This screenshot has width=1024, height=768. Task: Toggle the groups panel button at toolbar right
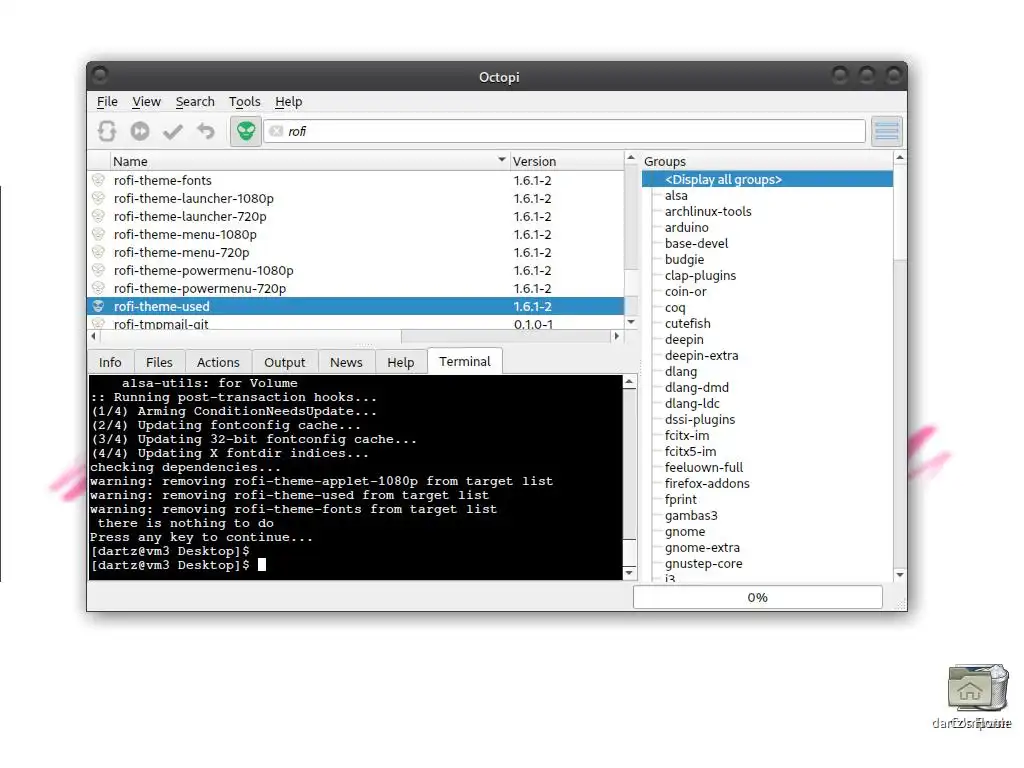(x=887, y=131)
